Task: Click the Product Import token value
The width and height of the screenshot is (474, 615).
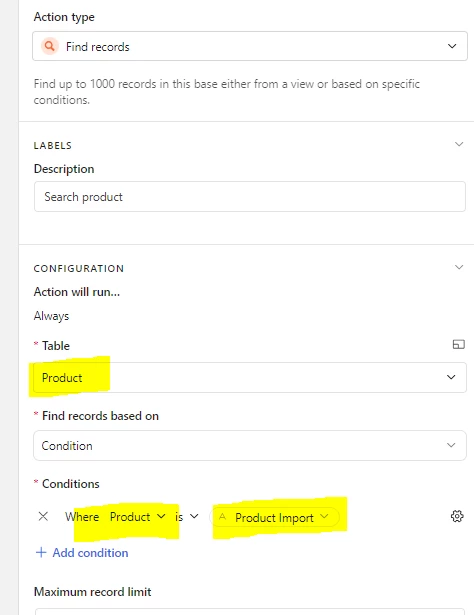Action: (x=274, y=518)
